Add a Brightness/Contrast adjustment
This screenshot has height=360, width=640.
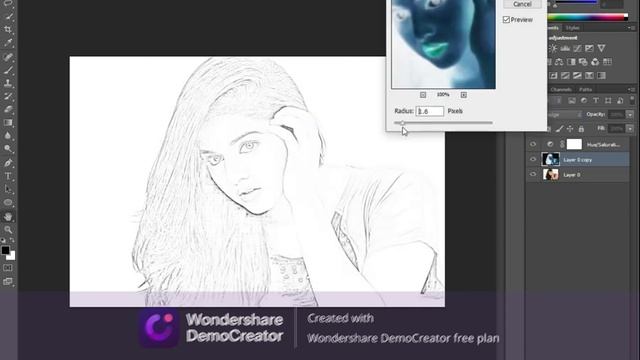553,48
